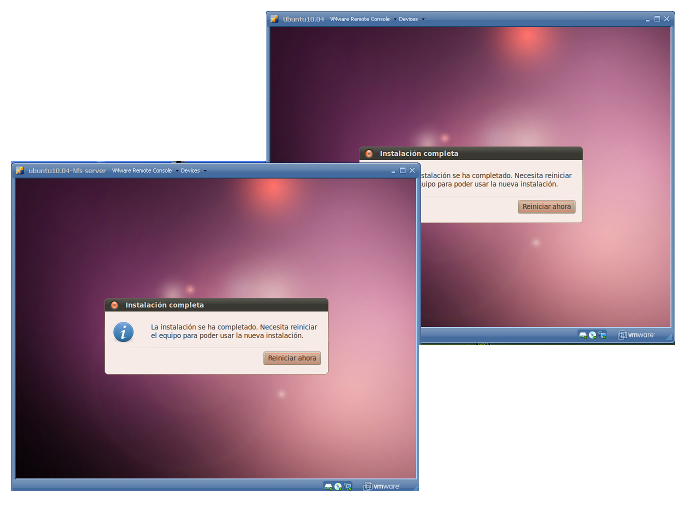Click Reiniciar ahora in the Nfs server window
This screenshot has height=507, width=691.
pos(292,358)
